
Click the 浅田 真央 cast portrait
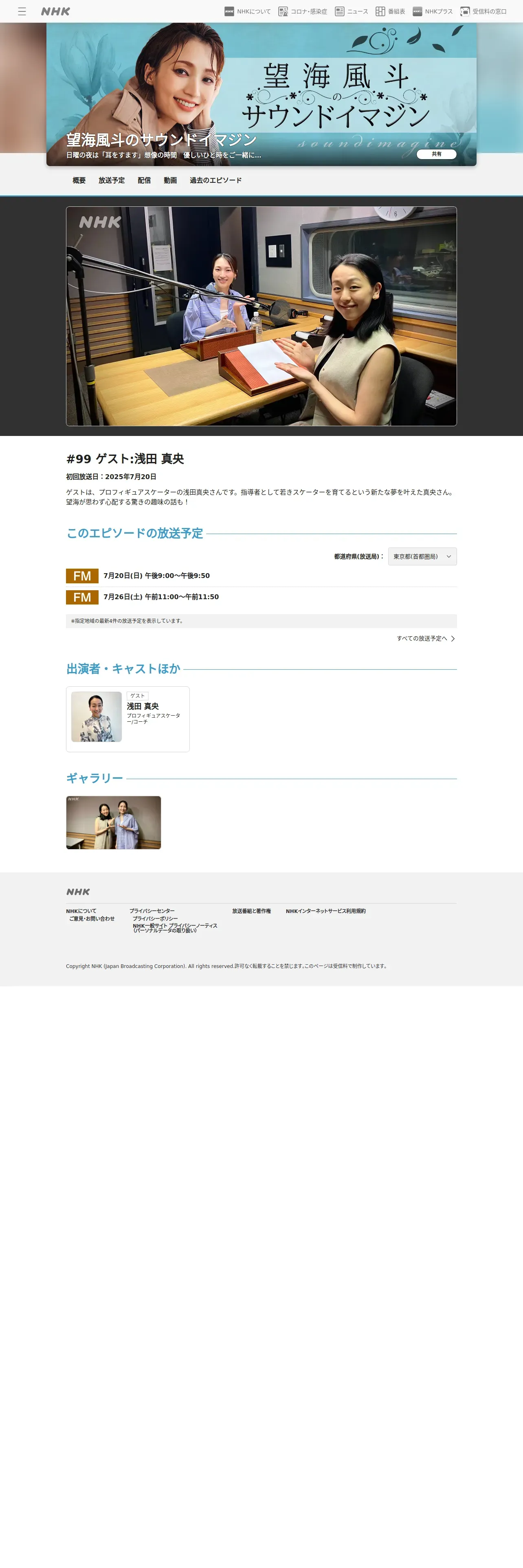coord(96,716)
